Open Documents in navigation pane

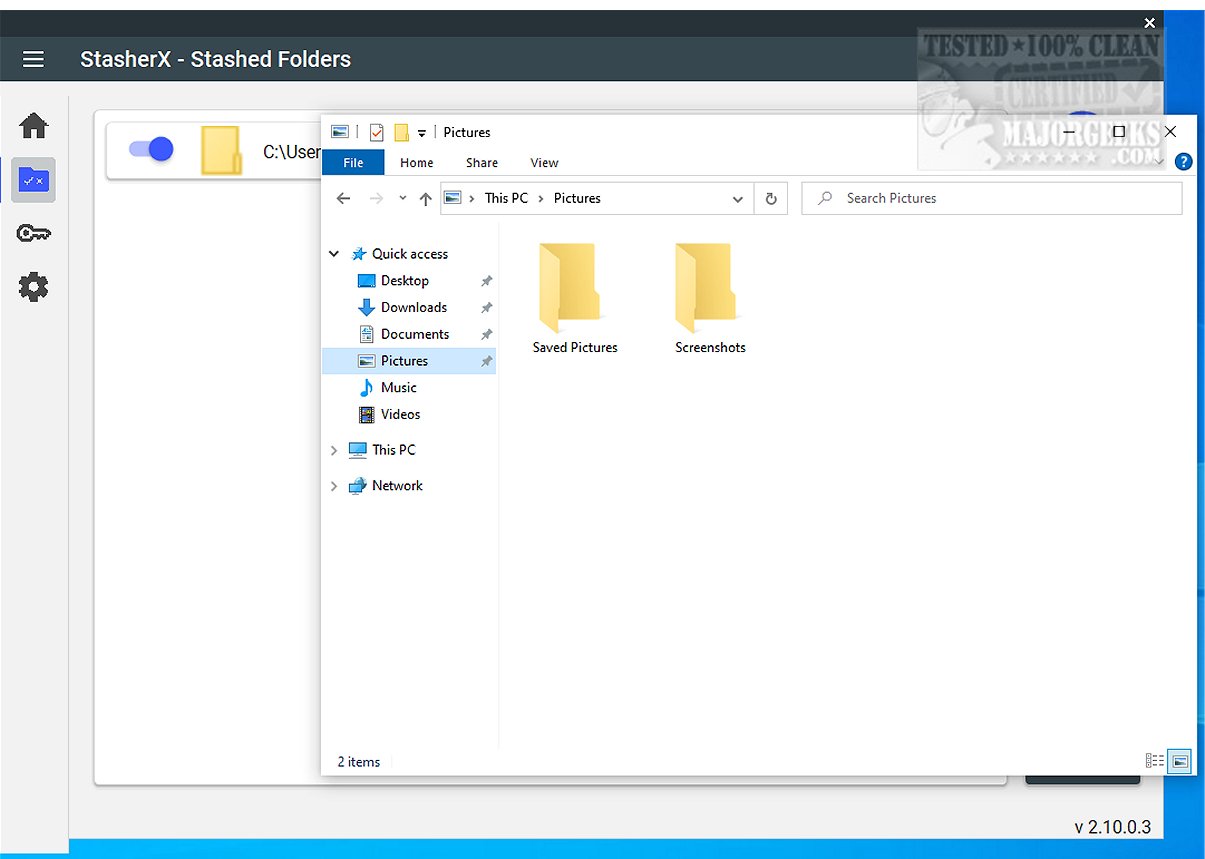pos(415,334)
